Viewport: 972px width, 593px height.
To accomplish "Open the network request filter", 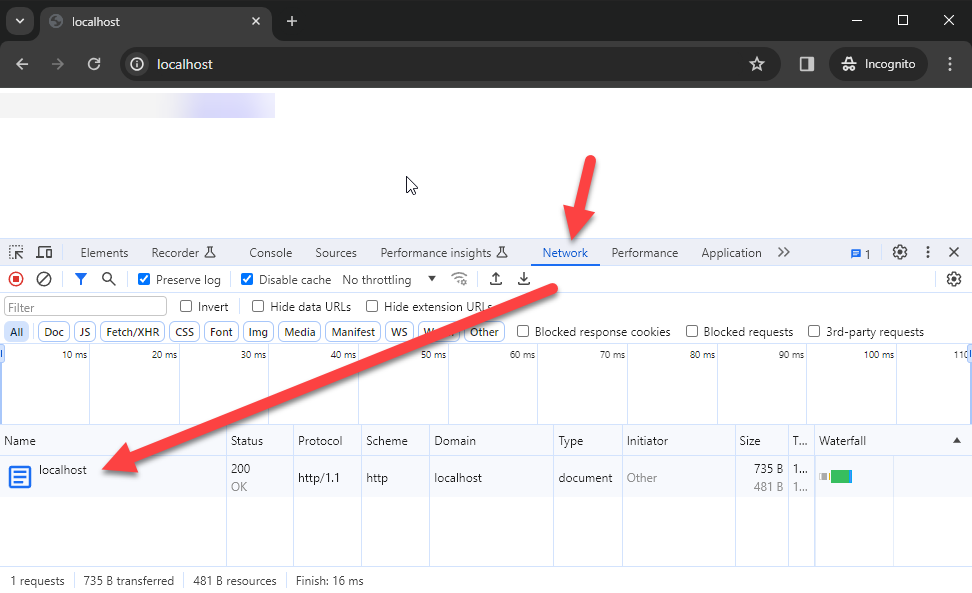I will tap(80, 279).
